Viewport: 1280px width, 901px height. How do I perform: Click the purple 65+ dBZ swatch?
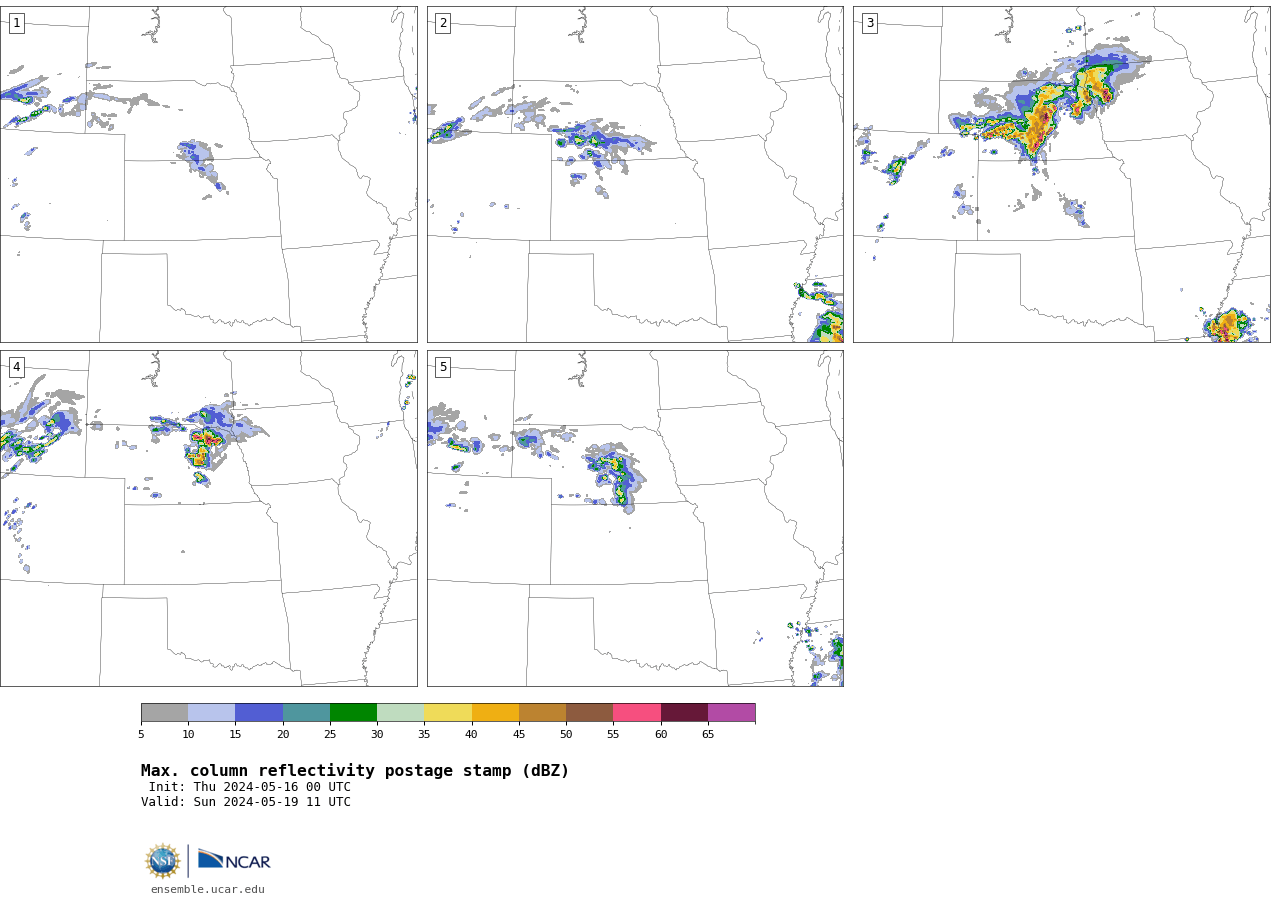tap(731, 712)
